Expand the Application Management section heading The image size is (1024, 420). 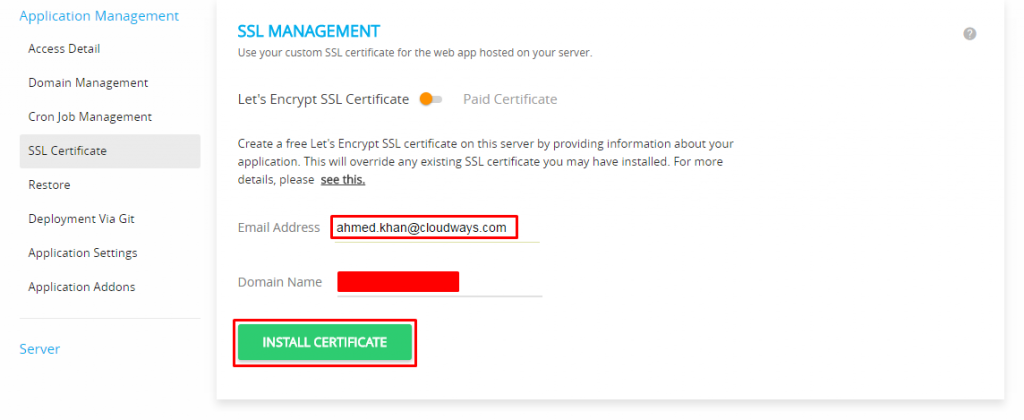pyautogui.click(x=99, y=16)
